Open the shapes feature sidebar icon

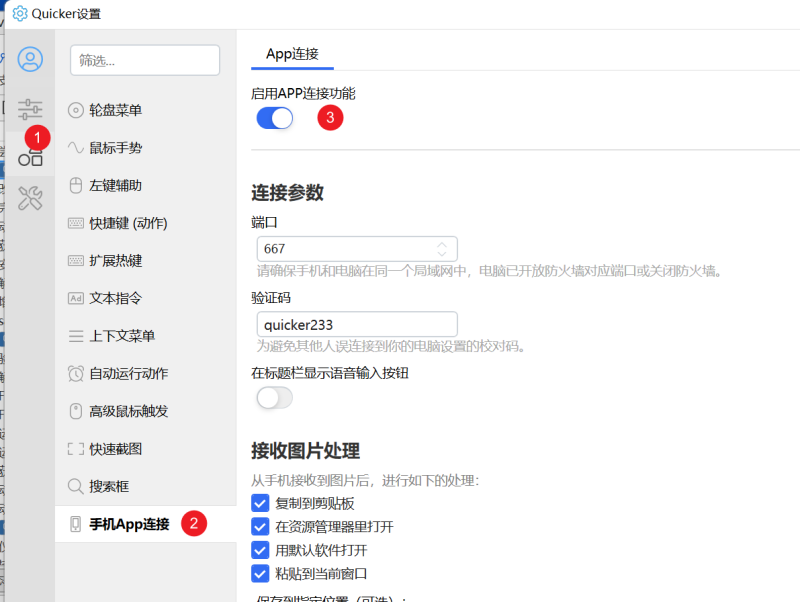30,159
